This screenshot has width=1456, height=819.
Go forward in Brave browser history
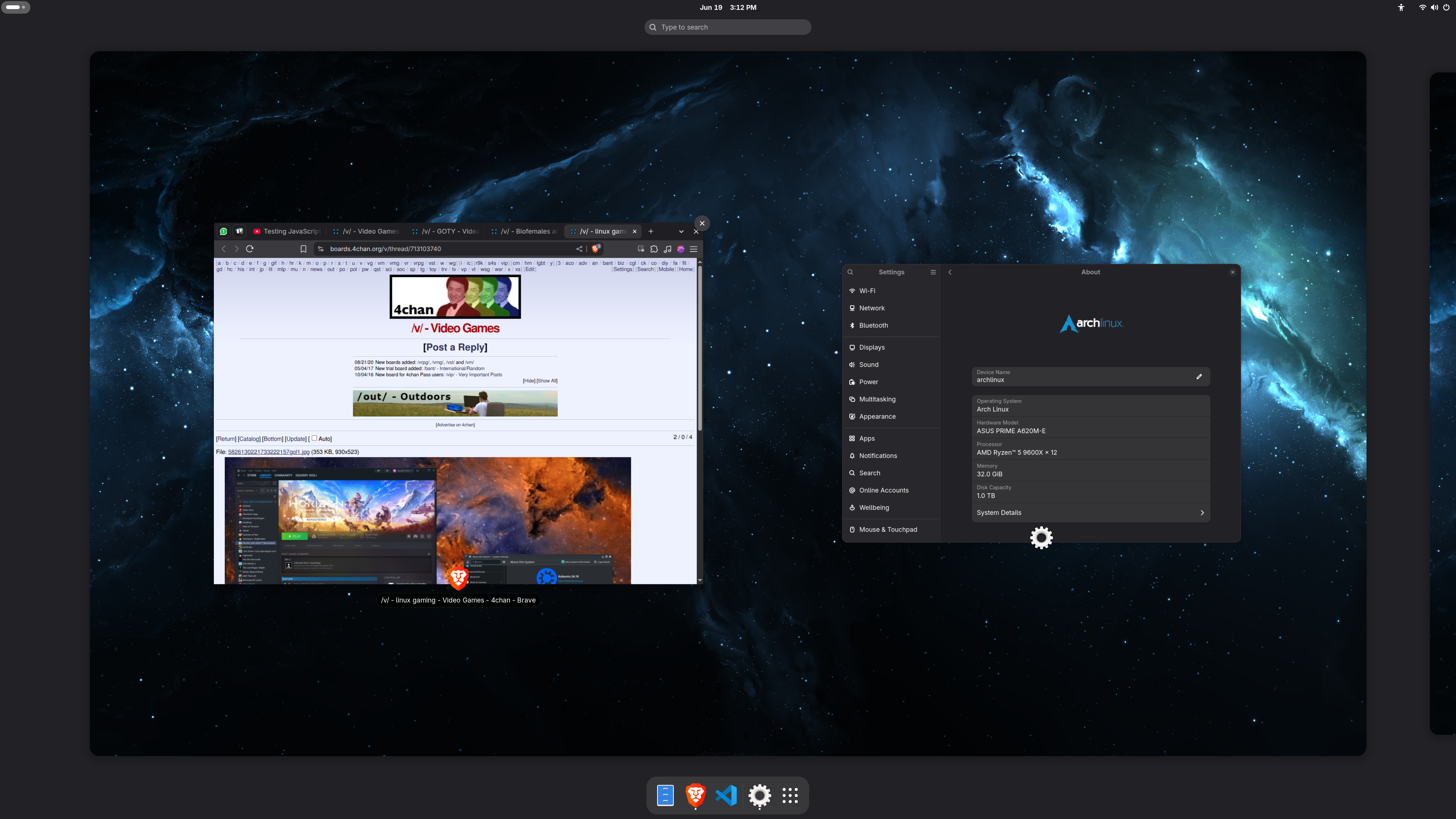(x=236, y=249)
